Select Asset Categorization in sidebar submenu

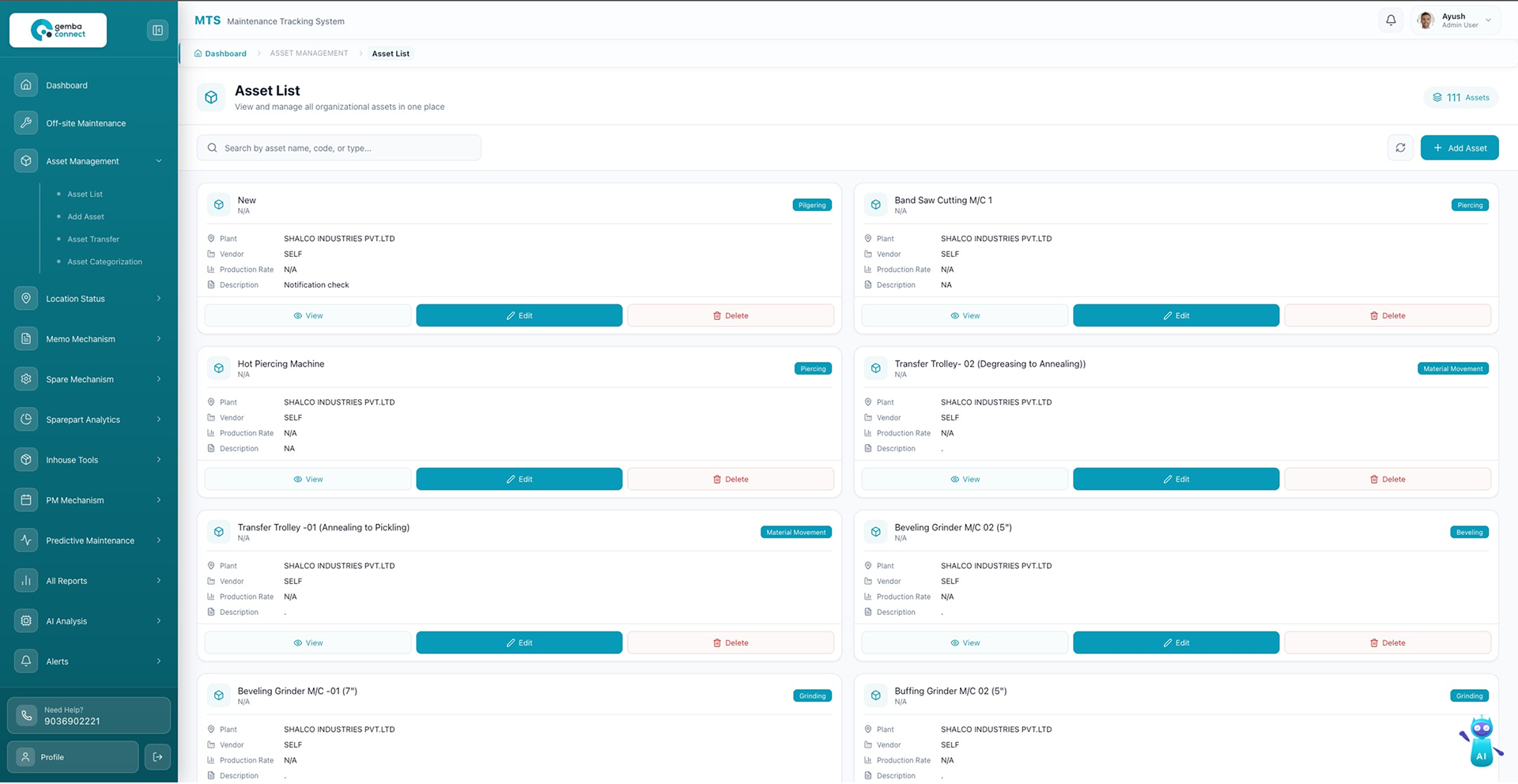coord(104,262)
